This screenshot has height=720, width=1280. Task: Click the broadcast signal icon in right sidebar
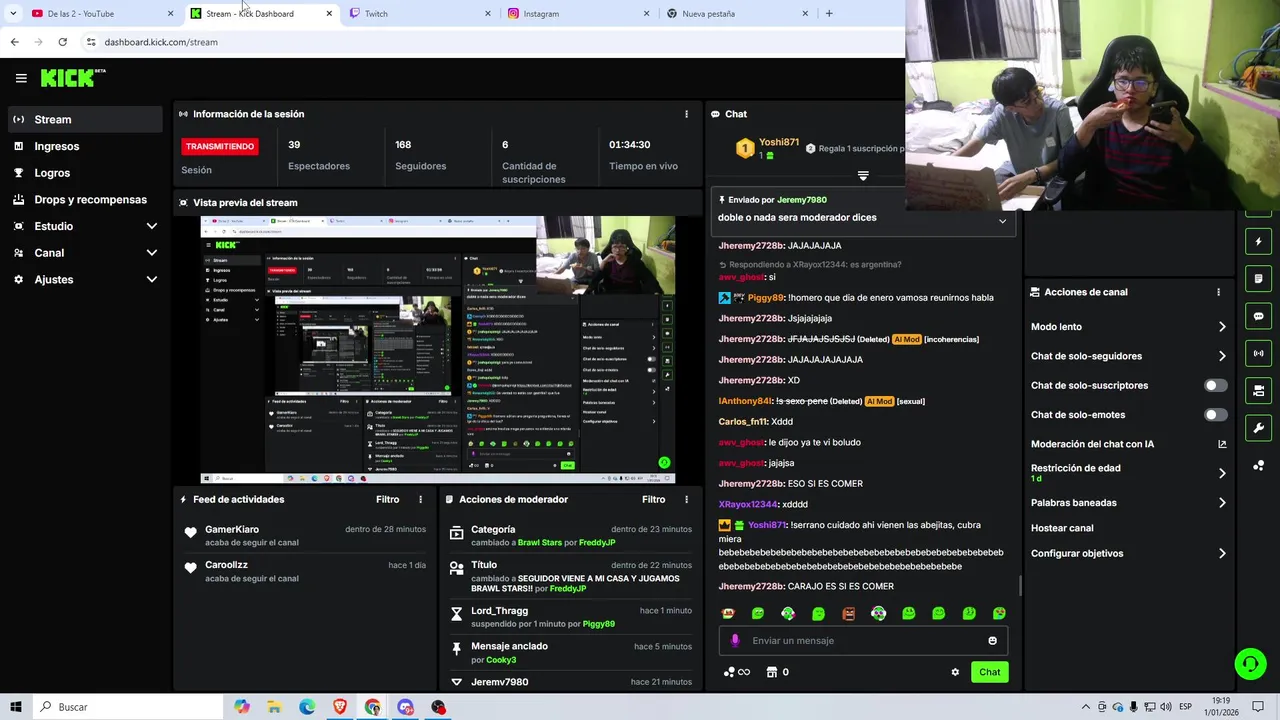(x=1258, y=353)
